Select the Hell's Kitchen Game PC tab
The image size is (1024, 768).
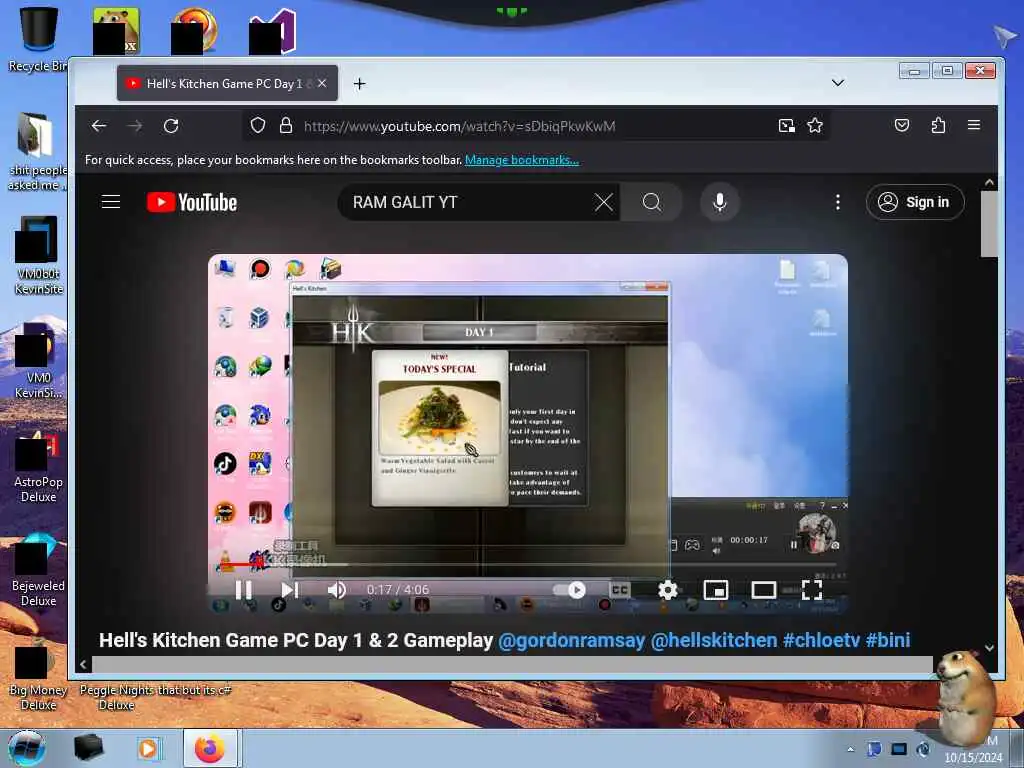coord(227,83)
